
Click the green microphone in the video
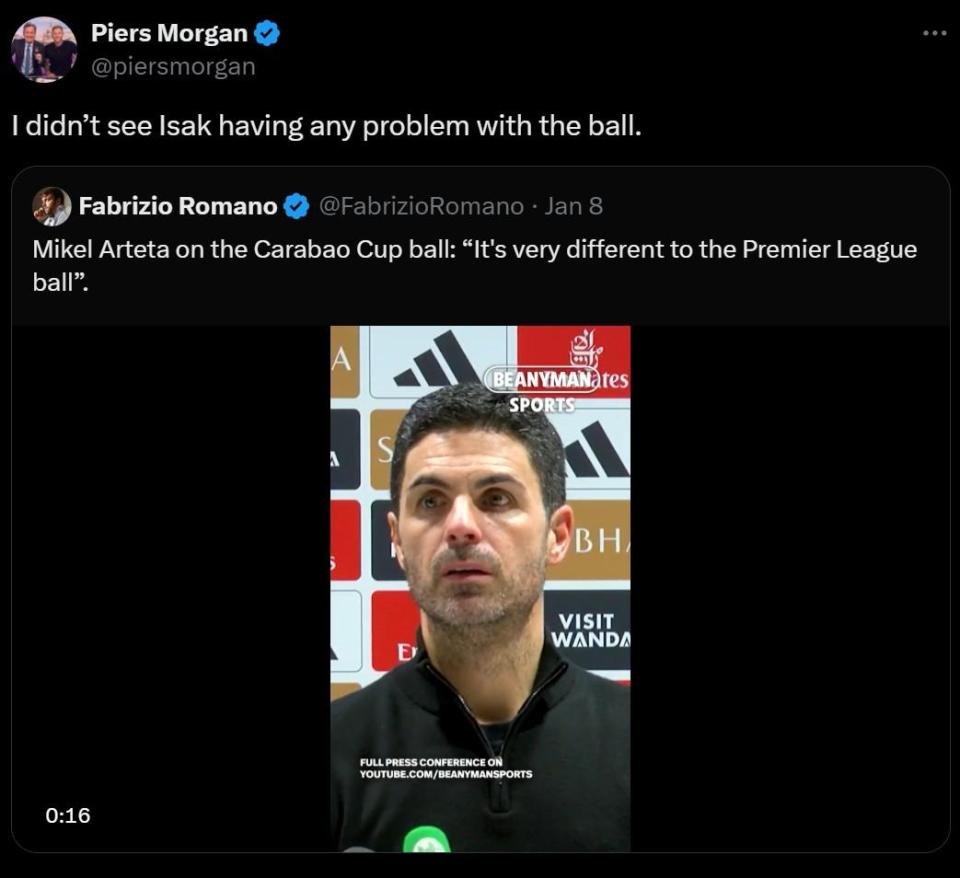point(426,840)
